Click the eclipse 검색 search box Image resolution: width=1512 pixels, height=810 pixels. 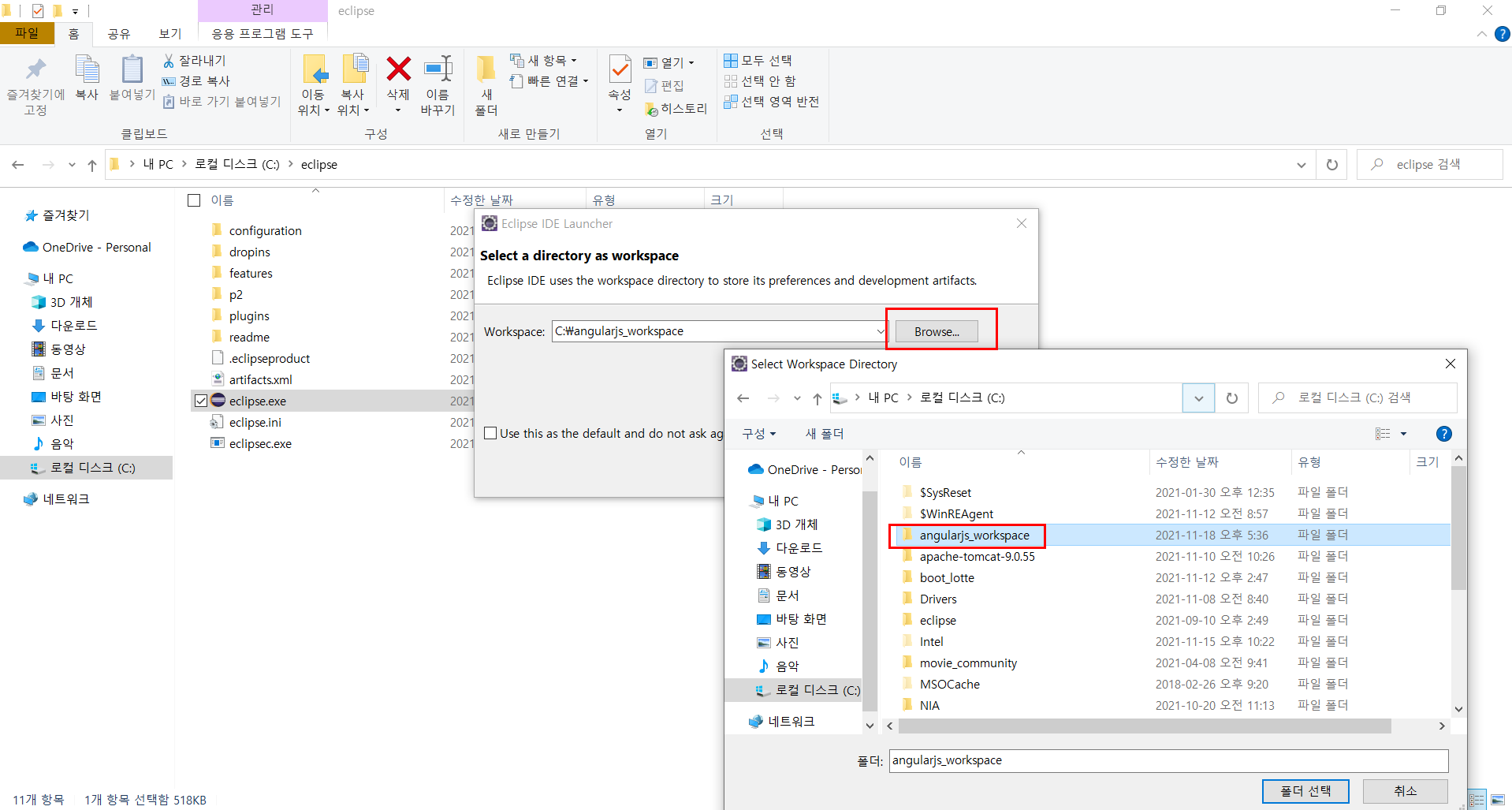[1429, 165]
